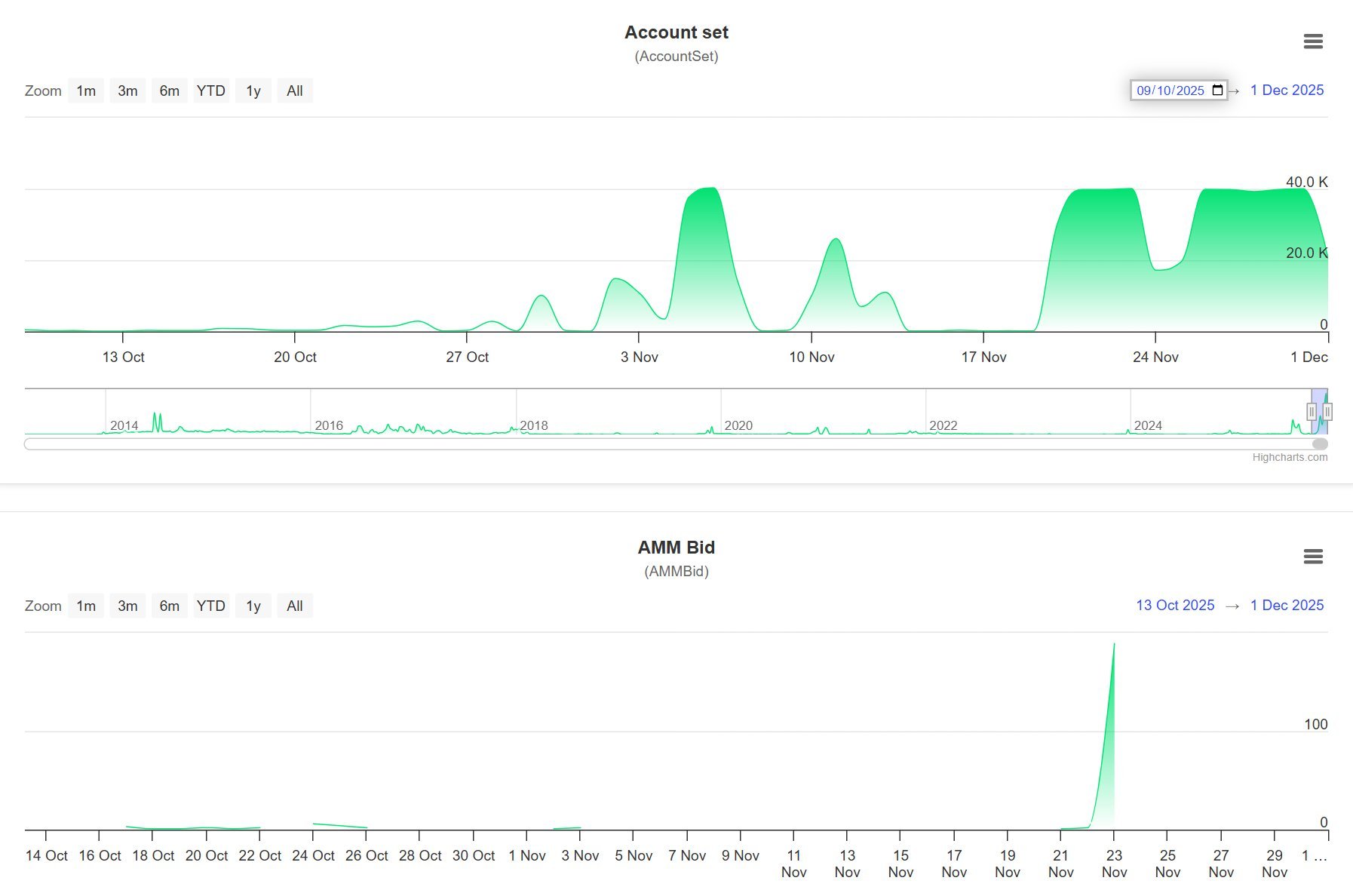The width and height of the screenshot is (1353, 896).
Task: Select the YTD zoom on Account set chart
Action: 210,91
